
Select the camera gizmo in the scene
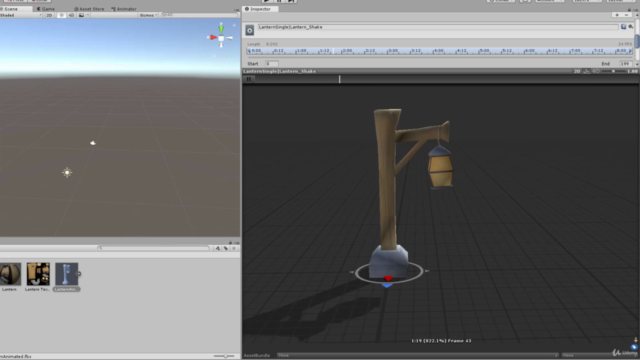point(93,143)
